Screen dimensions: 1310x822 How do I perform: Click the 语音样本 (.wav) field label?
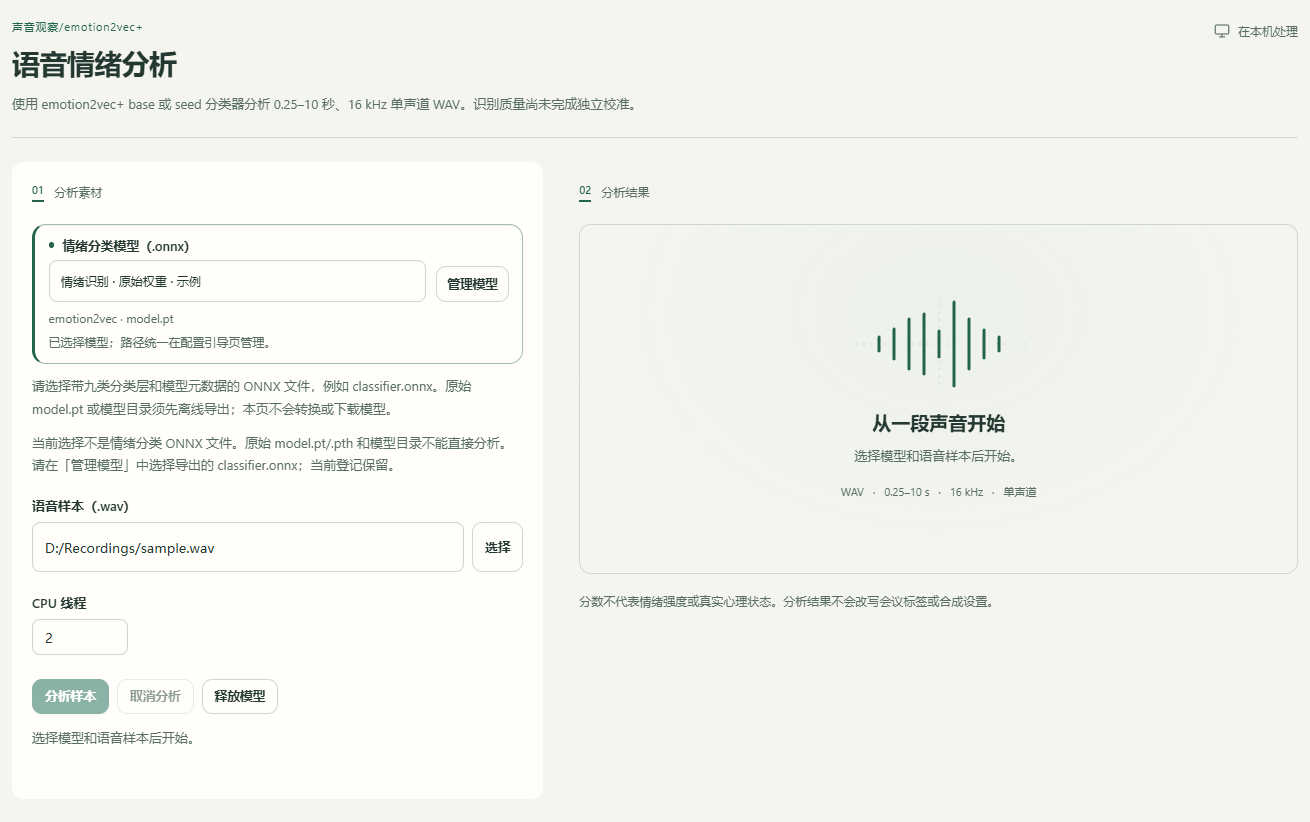coord(80,506)
